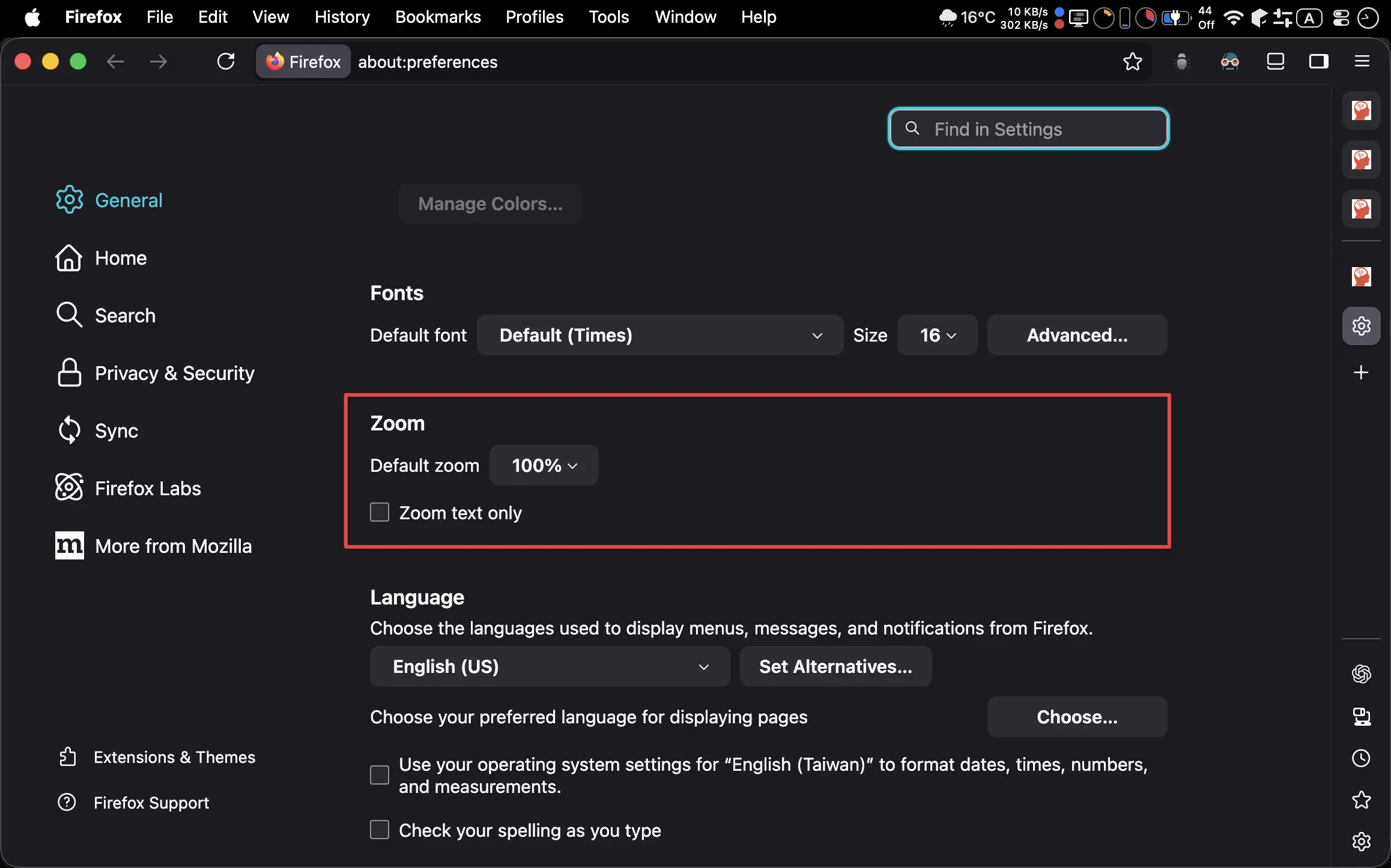Screen dimensions: 1391x868
Task: Open the bookmarks star sidebar icon
Action: pos(1361,800)
